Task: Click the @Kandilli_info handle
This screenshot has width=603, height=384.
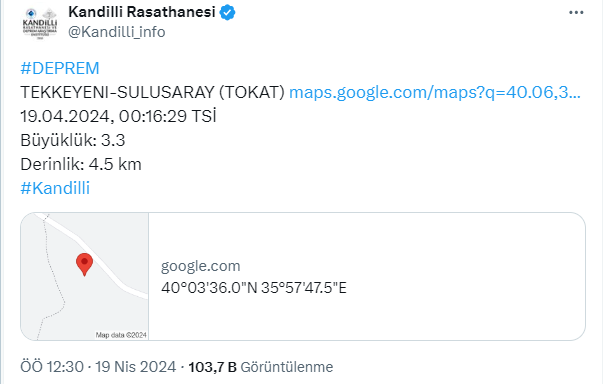Action: coord(117,32)
